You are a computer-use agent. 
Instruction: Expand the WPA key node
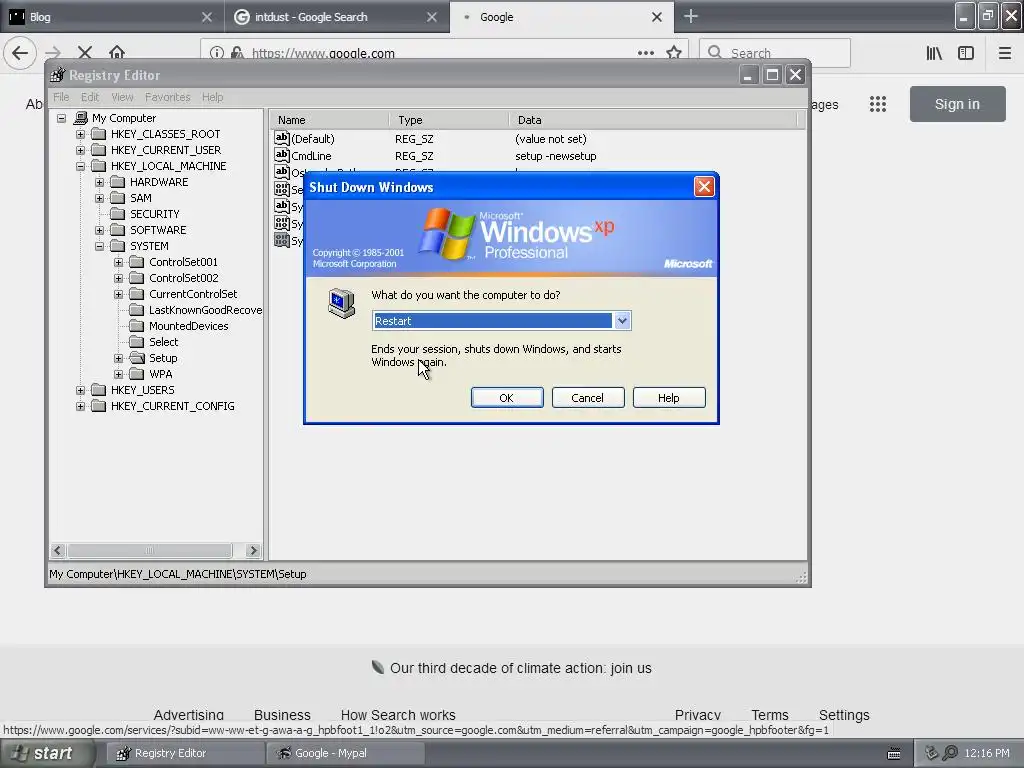pos(118,374)
